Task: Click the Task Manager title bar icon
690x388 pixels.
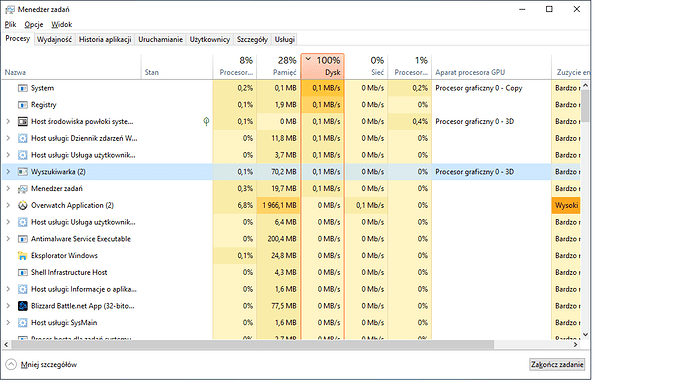Action: (9, 9)
